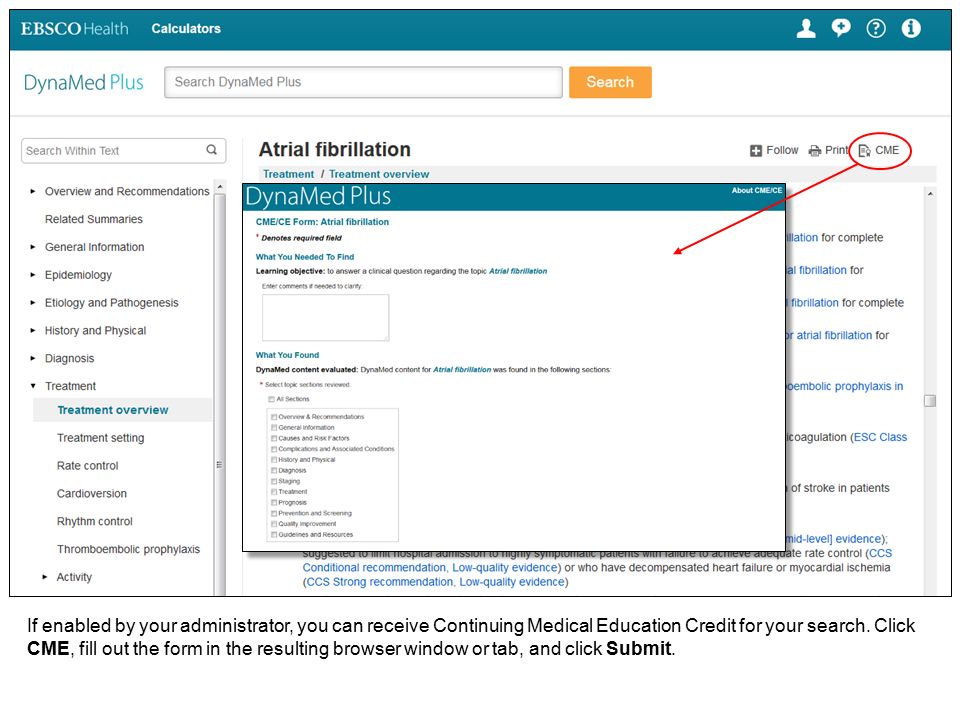Select Treatment overview in sidebar
Viewport: 960px width, 720px height.
(x=113, y=410)
